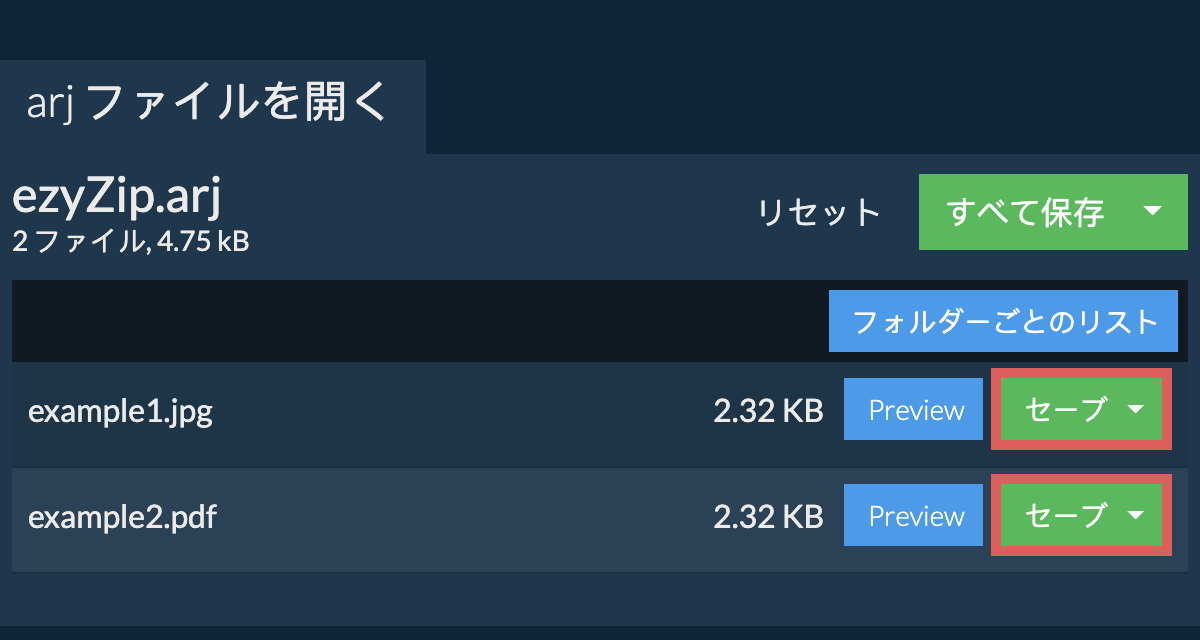Click the '2 ファイル, 4.75 kB' summary text

point(130,241)
